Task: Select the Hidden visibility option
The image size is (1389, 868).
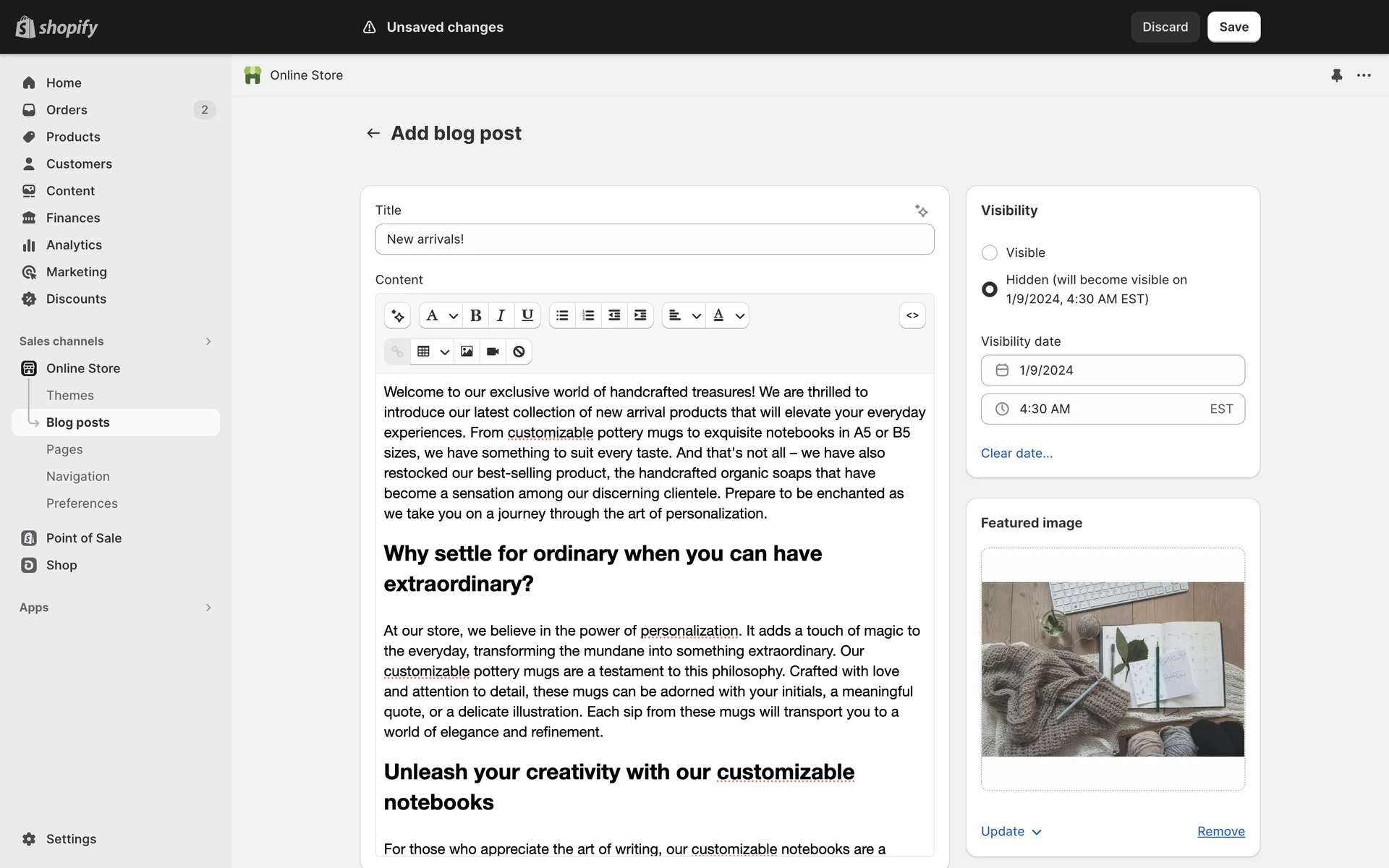Action: 989,289
